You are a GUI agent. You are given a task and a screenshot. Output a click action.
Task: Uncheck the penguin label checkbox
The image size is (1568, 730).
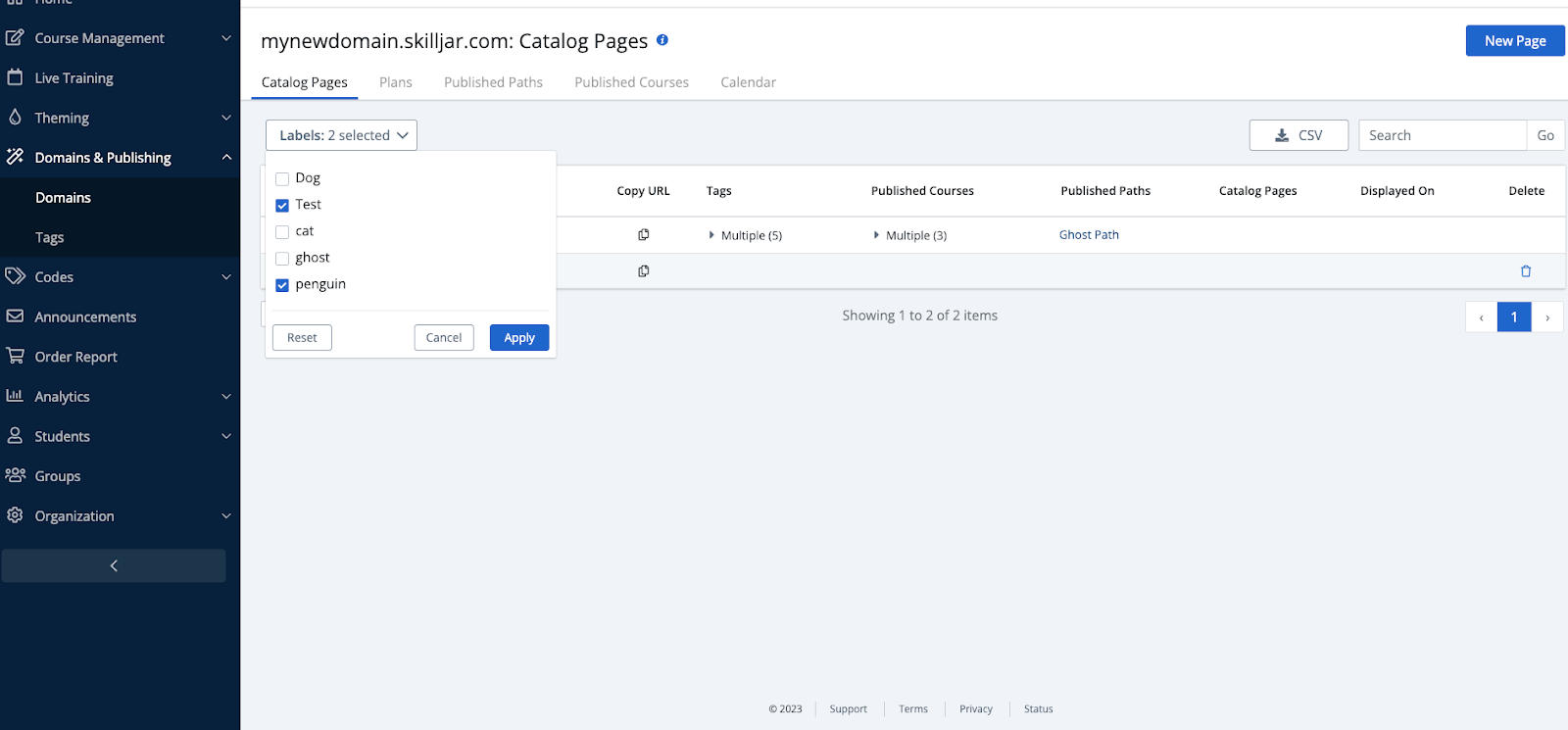[x=282, y=285]
